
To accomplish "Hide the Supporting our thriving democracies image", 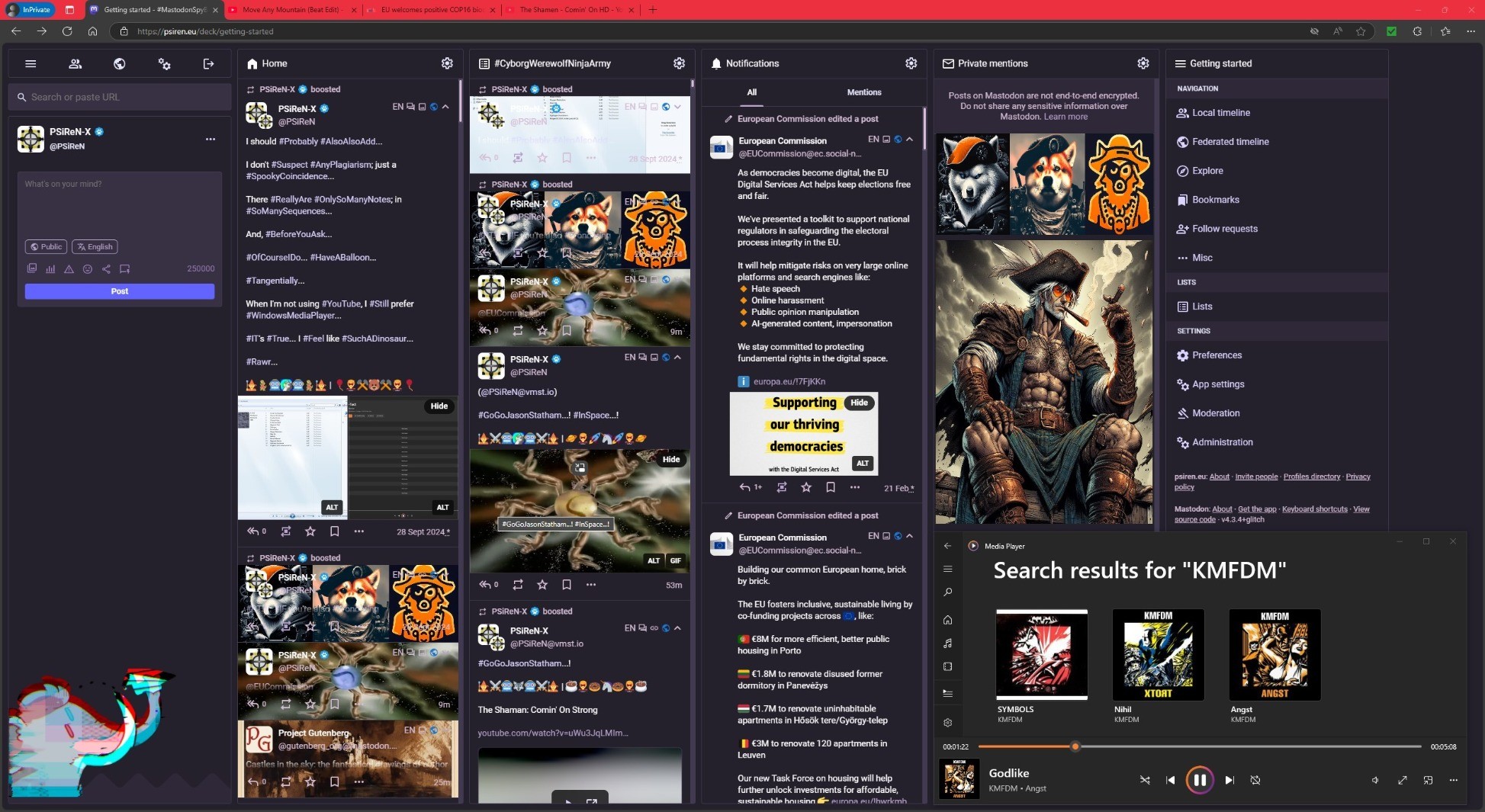I will tap(859, 403).
